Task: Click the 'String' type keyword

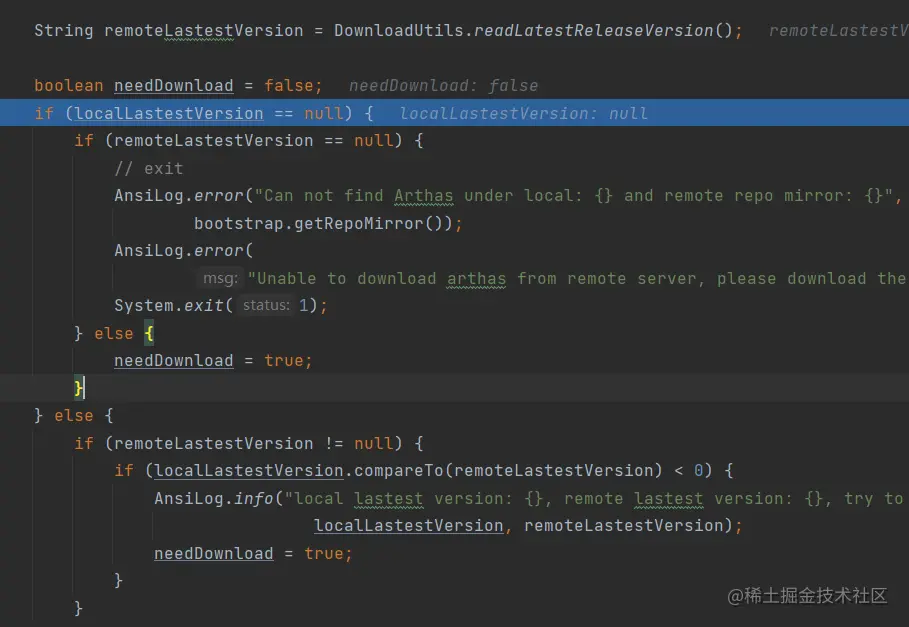Action: (64, 30)
